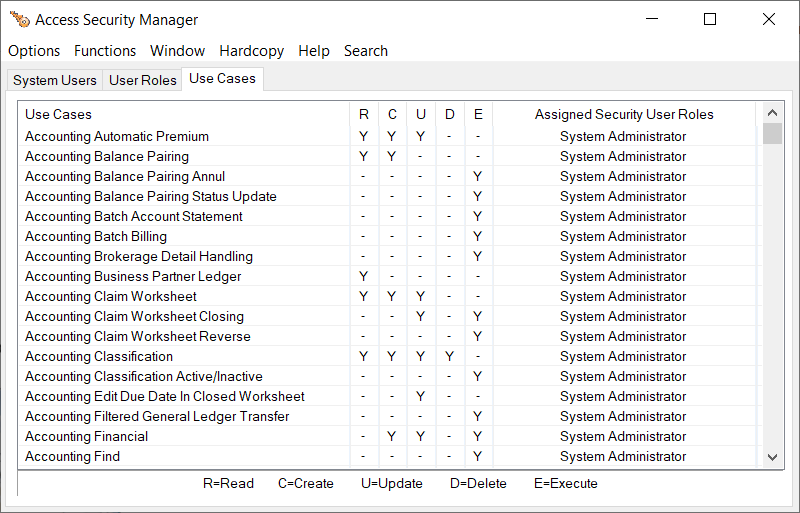
Task: Select Accounting Claim Worksheet Reverse
Action: (x=390, y=336)
